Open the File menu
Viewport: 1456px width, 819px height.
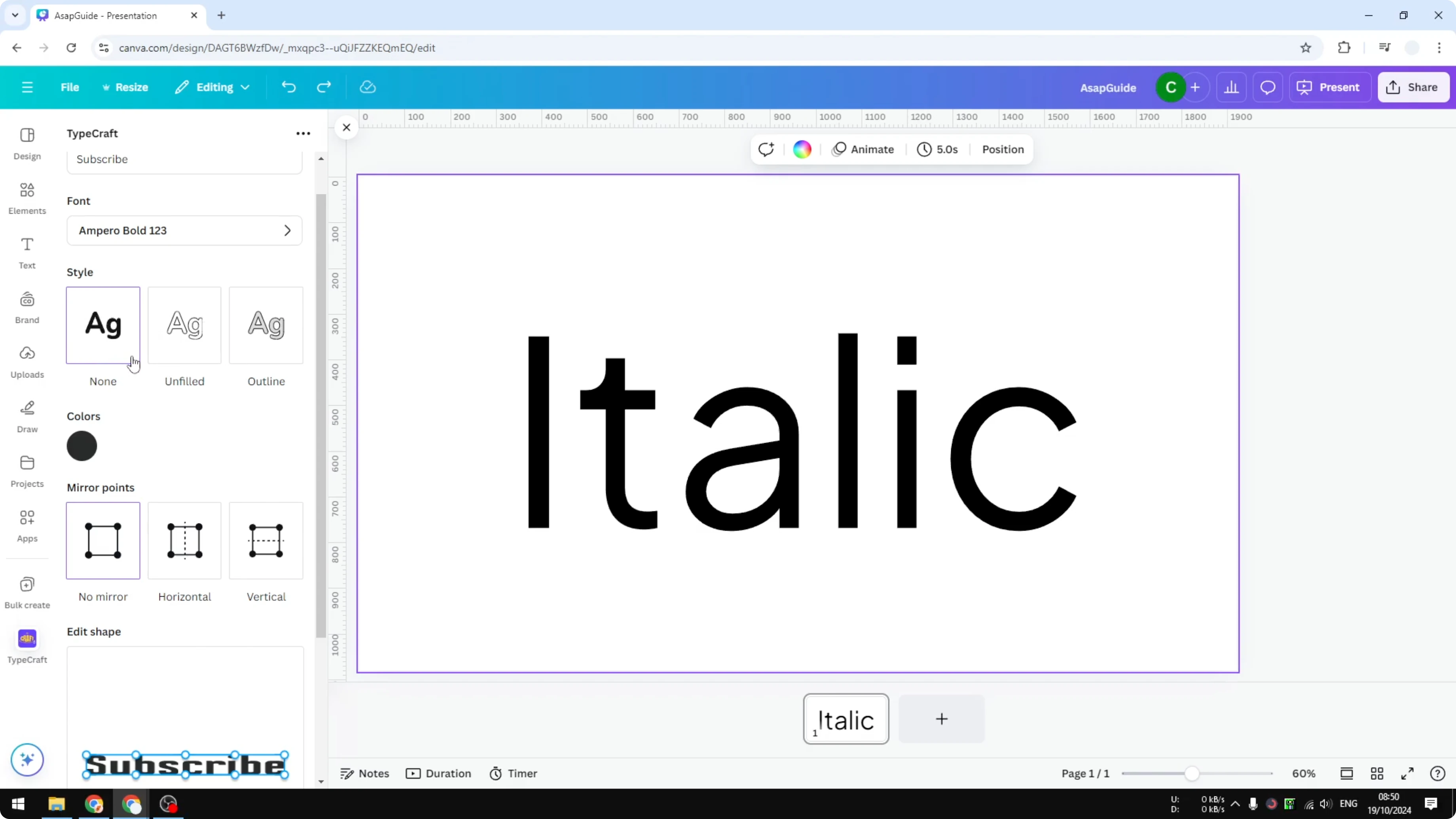(x=70, y=87)
